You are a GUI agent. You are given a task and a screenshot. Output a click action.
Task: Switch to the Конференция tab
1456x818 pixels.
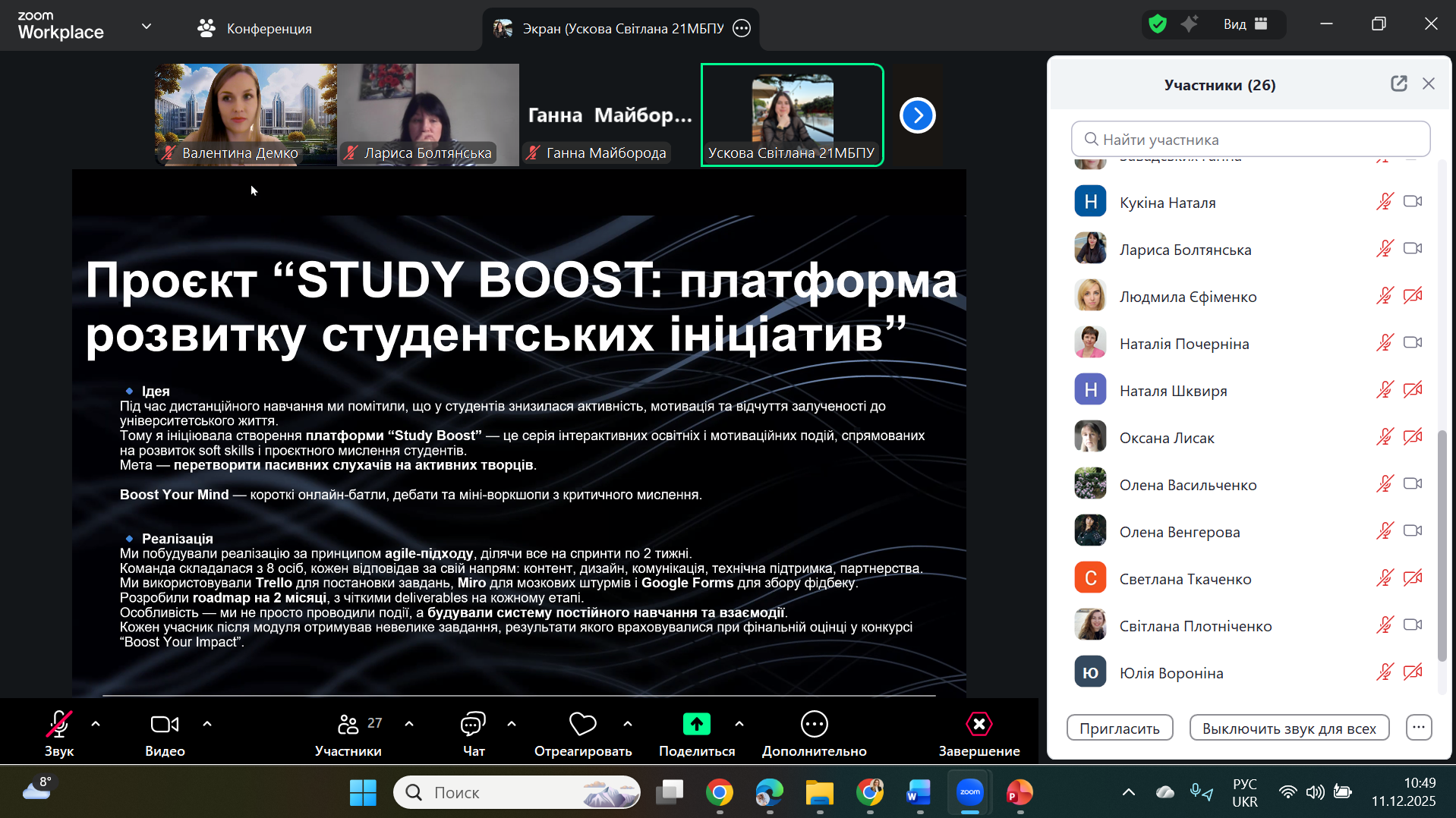[255, 29]
